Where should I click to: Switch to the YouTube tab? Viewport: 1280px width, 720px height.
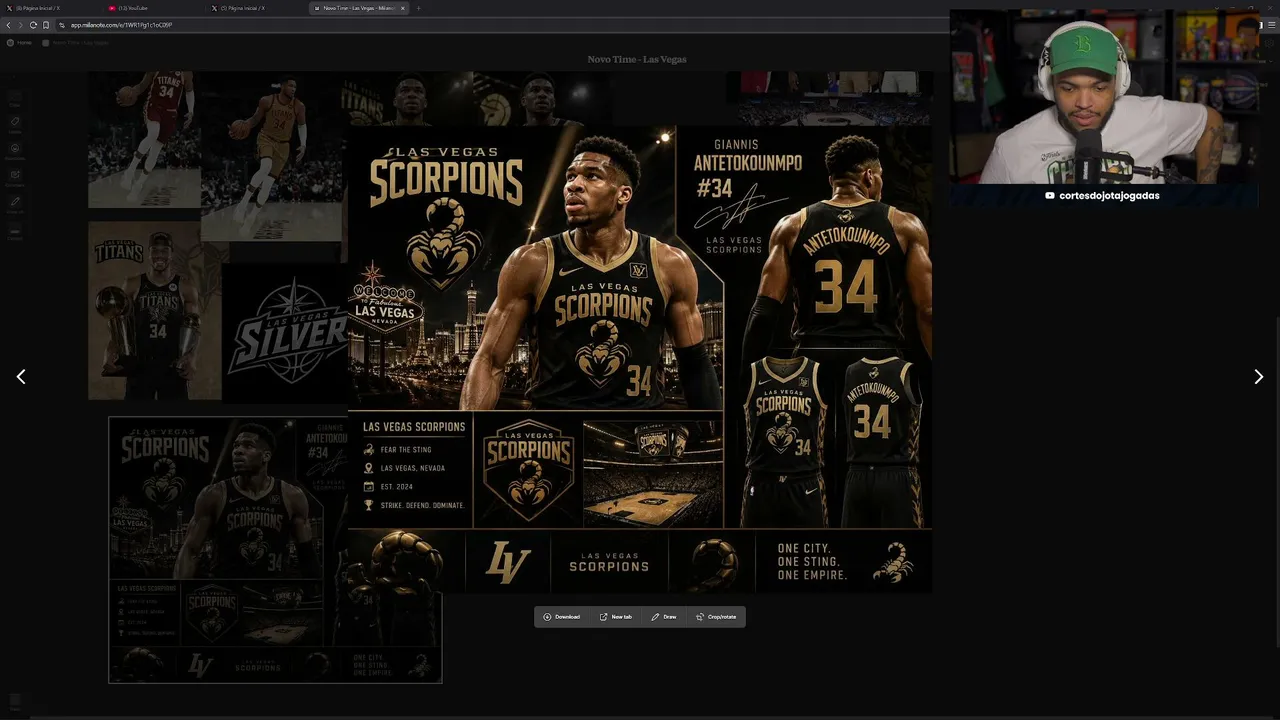[x=153, y=8]
